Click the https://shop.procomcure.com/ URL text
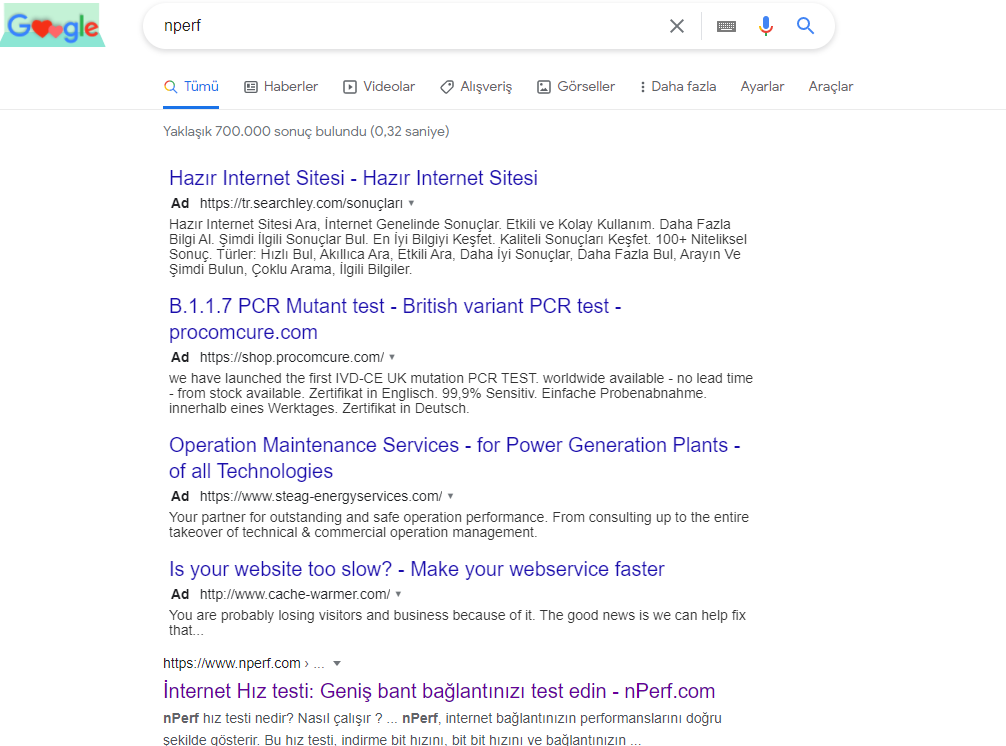Image resolution: width=1006 pixels, height=746 pixels. 292,357
